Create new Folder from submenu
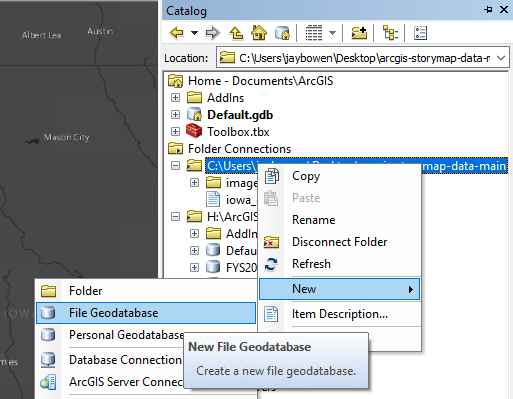 (x=146, y=291)
